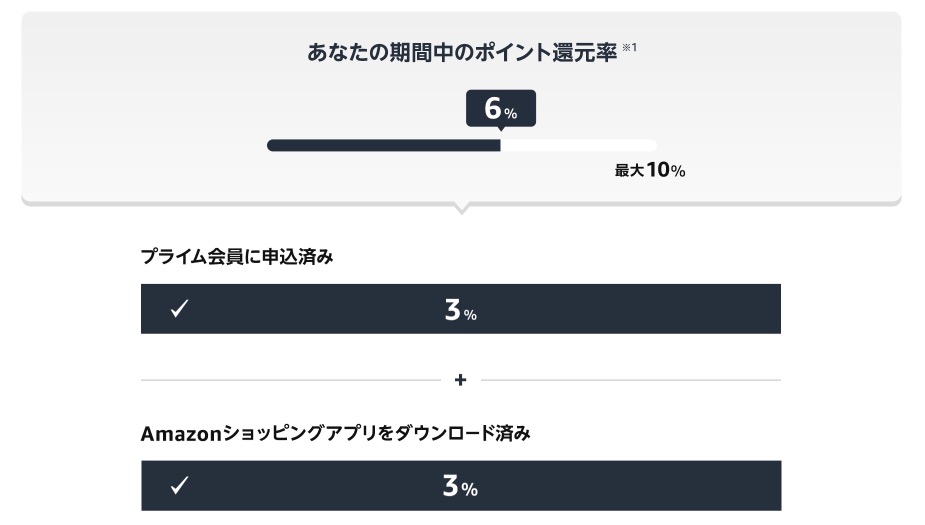Click the あなたの期間中のポイント還元率 heading
This screenshot has width=925, height=525.
coord(461,53)
